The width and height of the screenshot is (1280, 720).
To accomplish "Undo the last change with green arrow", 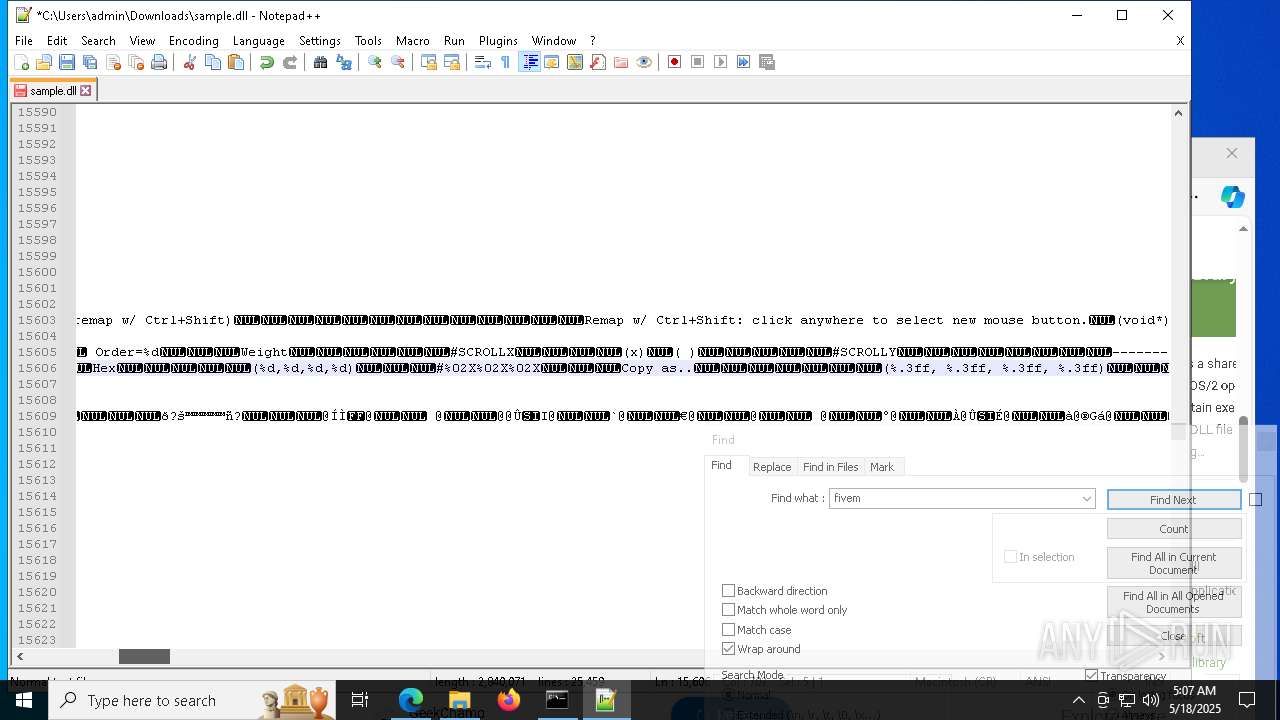I will 266,62.
